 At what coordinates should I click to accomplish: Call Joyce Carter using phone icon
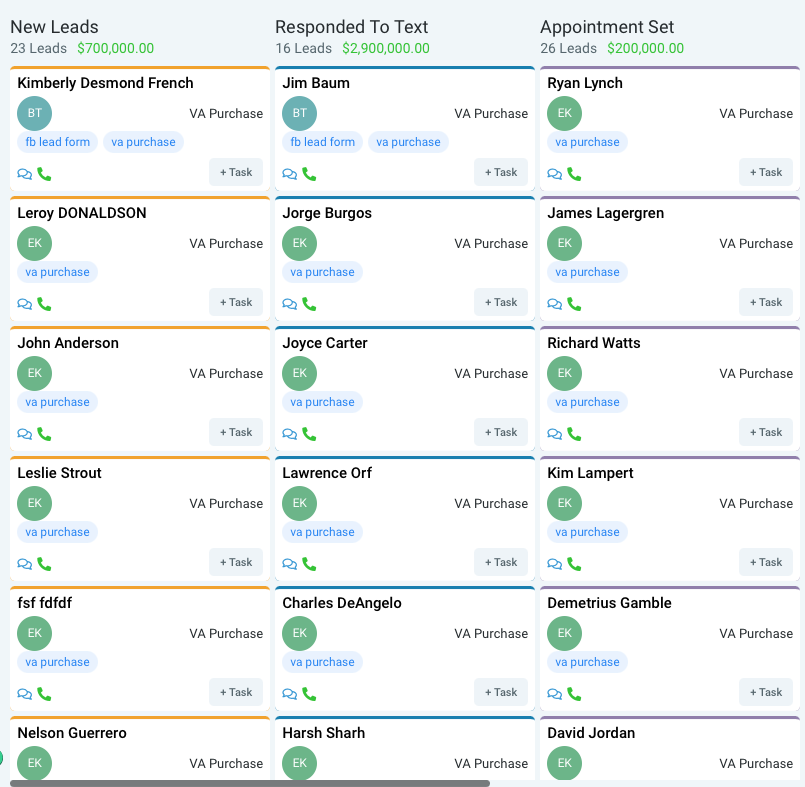tap(309, 434)
